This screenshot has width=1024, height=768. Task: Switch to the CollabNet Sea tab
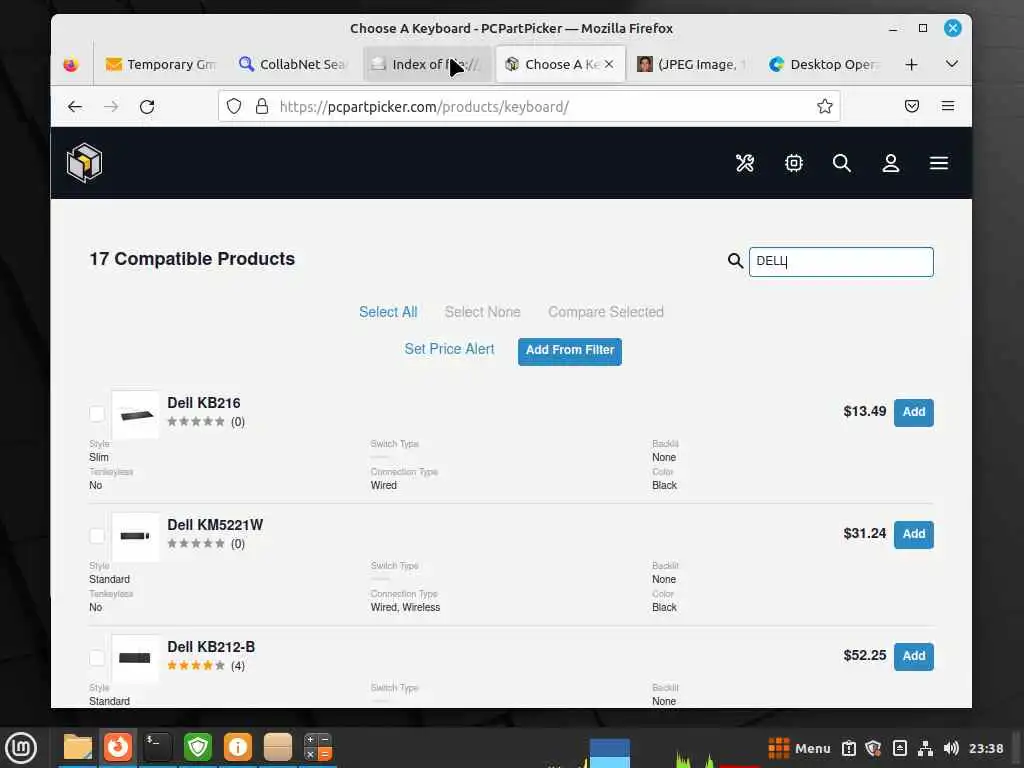pyautogui.click(x=293, y=64)
